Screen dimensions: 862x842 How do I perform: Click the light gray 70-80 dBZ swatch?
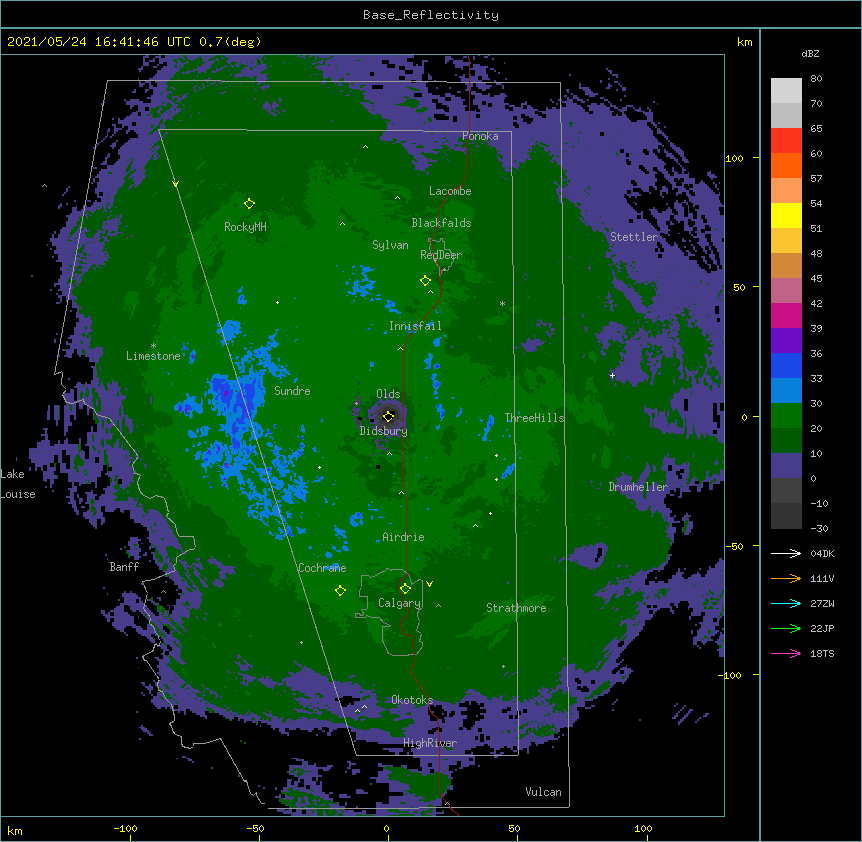click(x=786, y=91)
